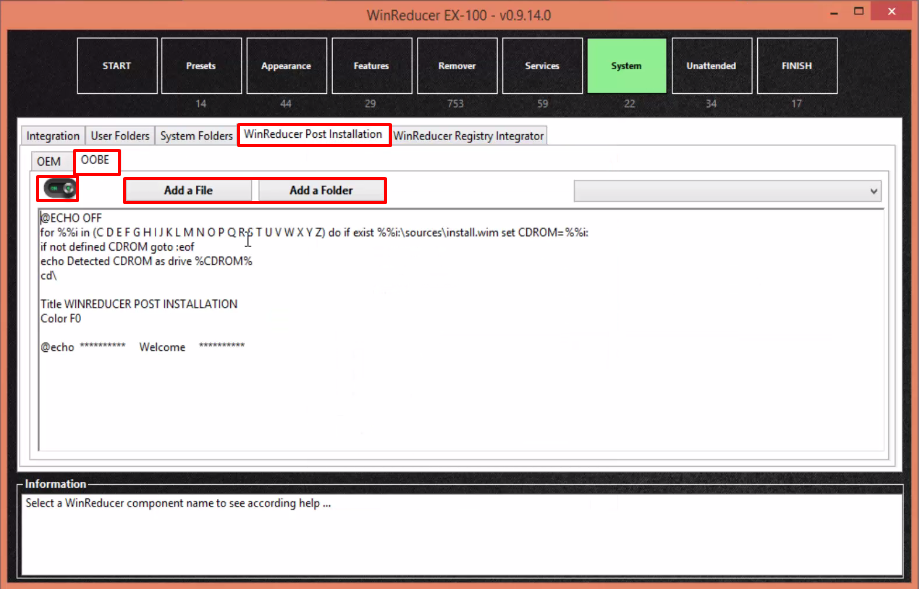Switch to the Integration tab
The image size is (919, 589).
53,136
